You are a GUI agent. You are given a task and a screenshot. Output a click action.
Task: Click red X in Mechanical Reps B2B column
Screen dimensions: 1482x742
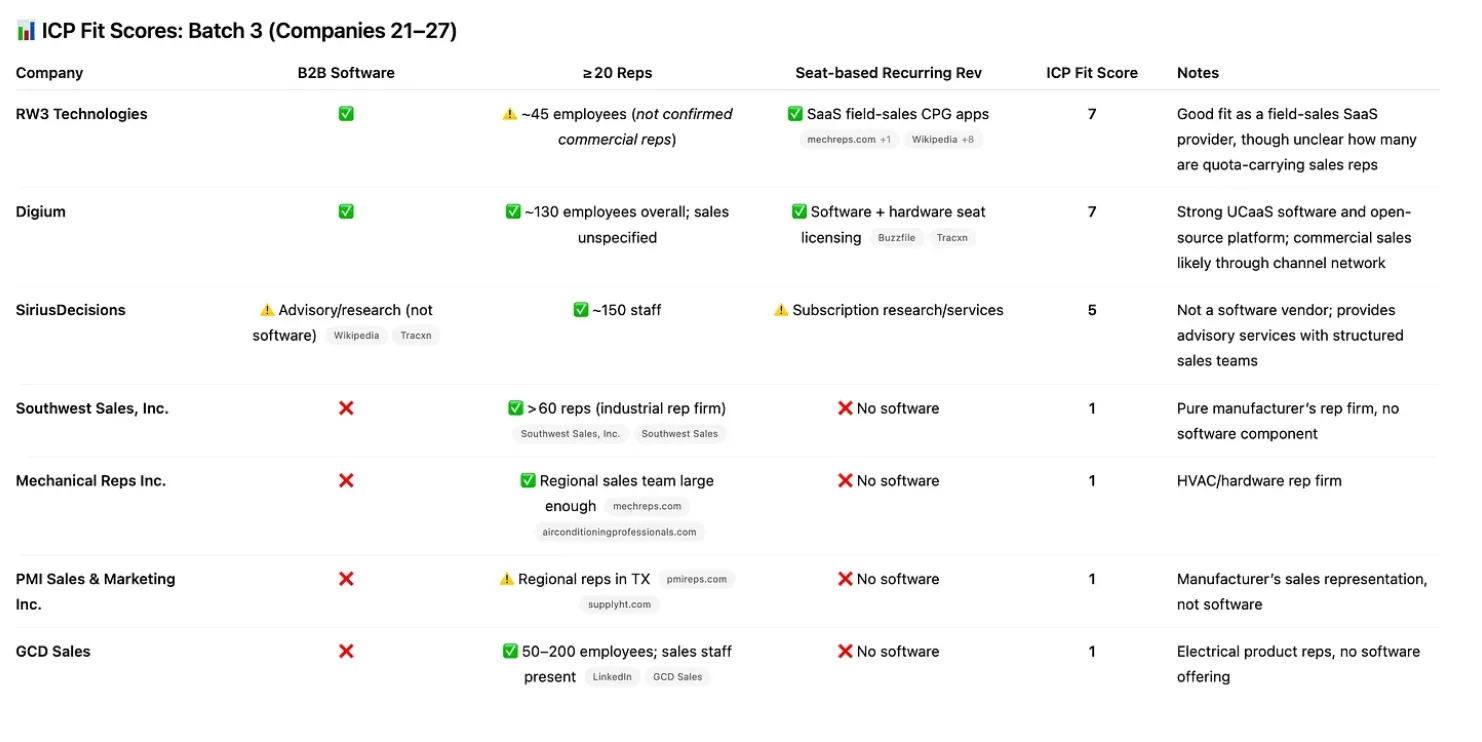346,481
